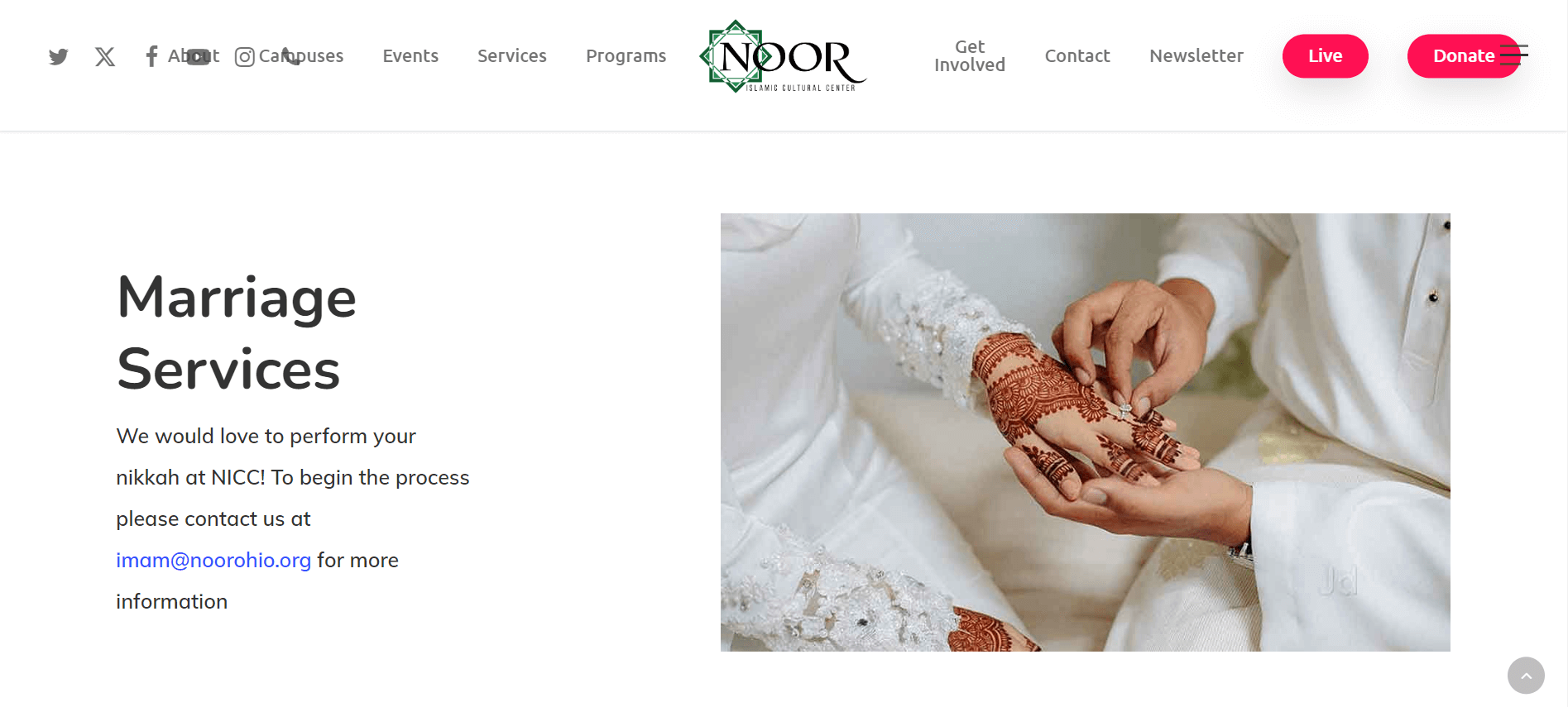Open the Instagram profile icon
The height and width of the screenshot is (707, 1568).
coord(244,57)
